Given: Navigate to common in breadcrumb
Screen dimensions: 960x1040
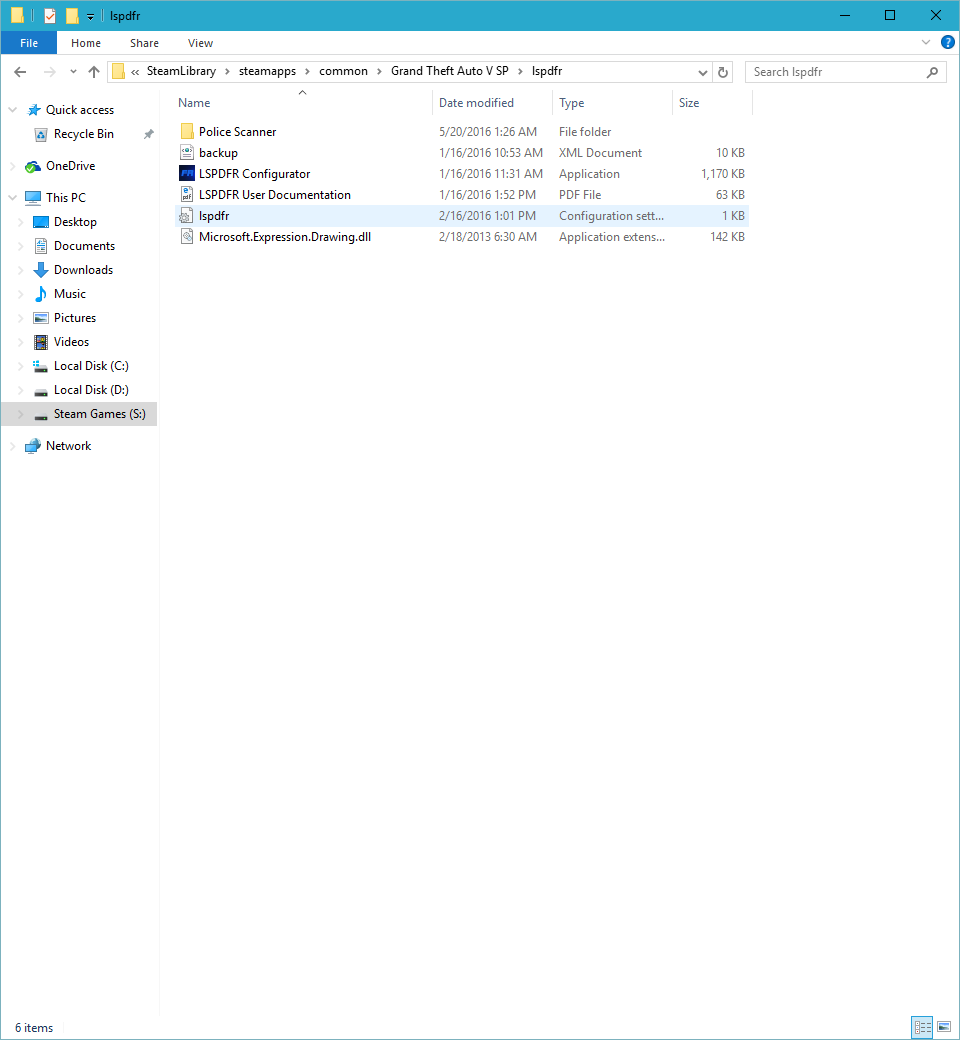Looking at the screenshot, I should 343,71.
